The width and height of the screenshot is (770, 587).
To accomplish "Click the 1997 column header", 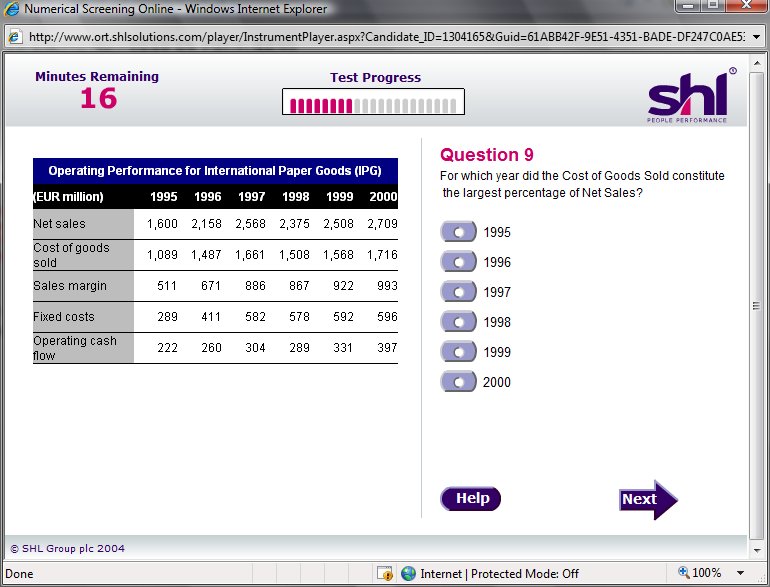I will (251, 197).
